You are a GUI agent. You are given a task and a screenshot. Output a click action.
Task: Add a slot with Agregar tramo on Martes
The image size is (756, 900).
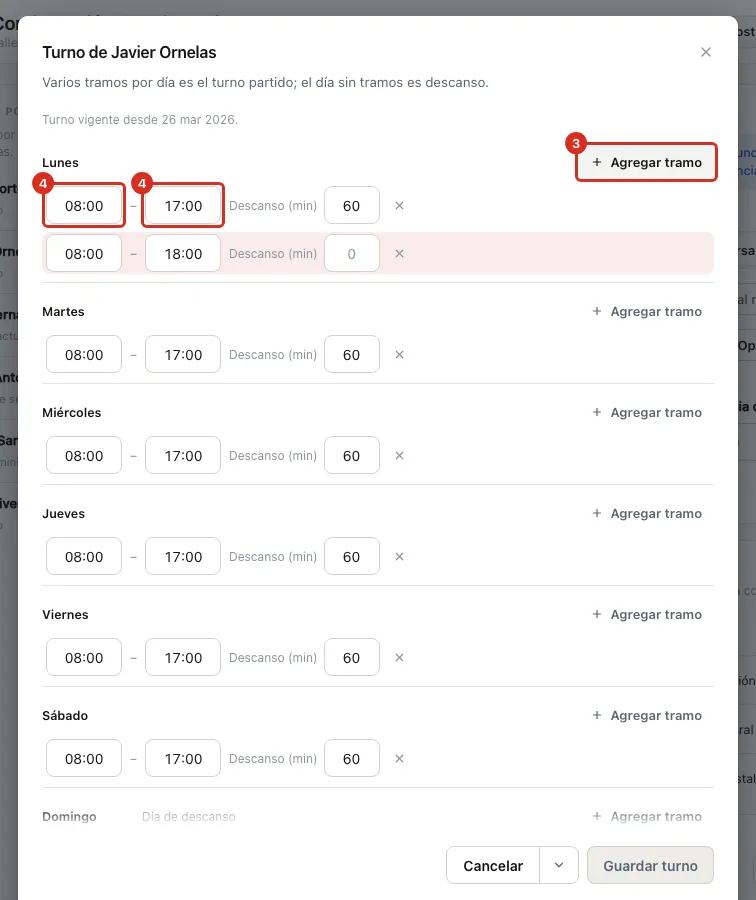[647, 312]
